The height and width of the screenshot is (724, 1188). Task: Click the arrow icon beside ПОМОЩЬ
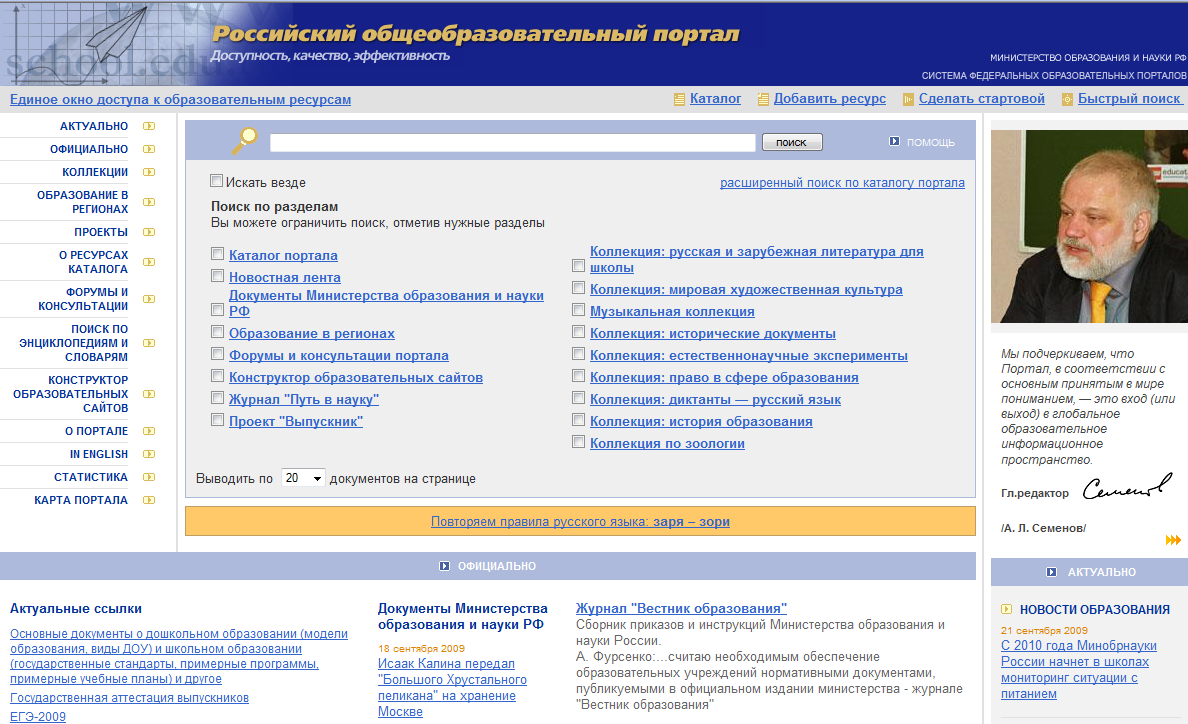[x=895, y=141]
